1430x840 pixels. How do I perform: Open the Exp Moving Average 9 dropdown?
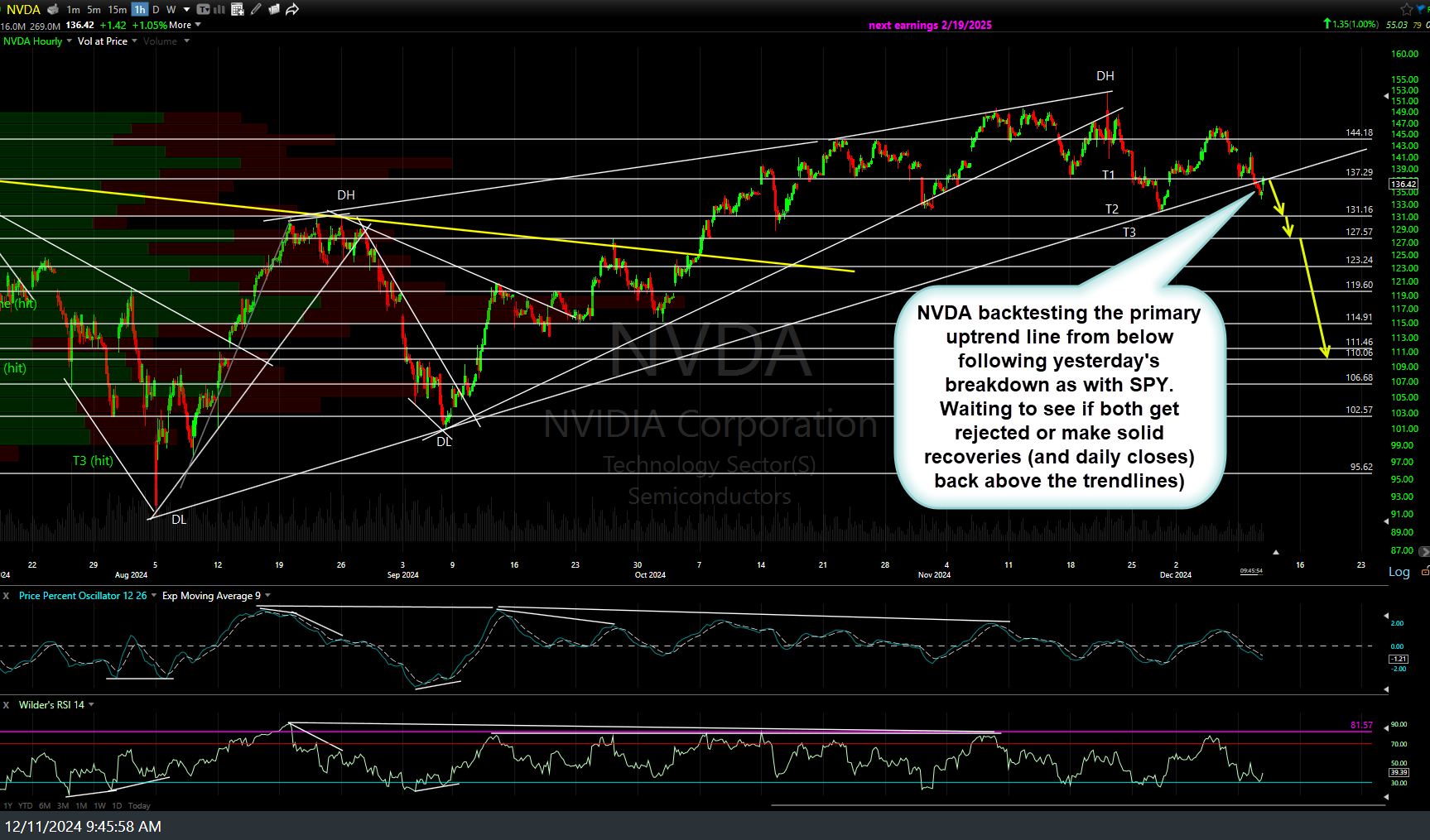pos(214,595)
